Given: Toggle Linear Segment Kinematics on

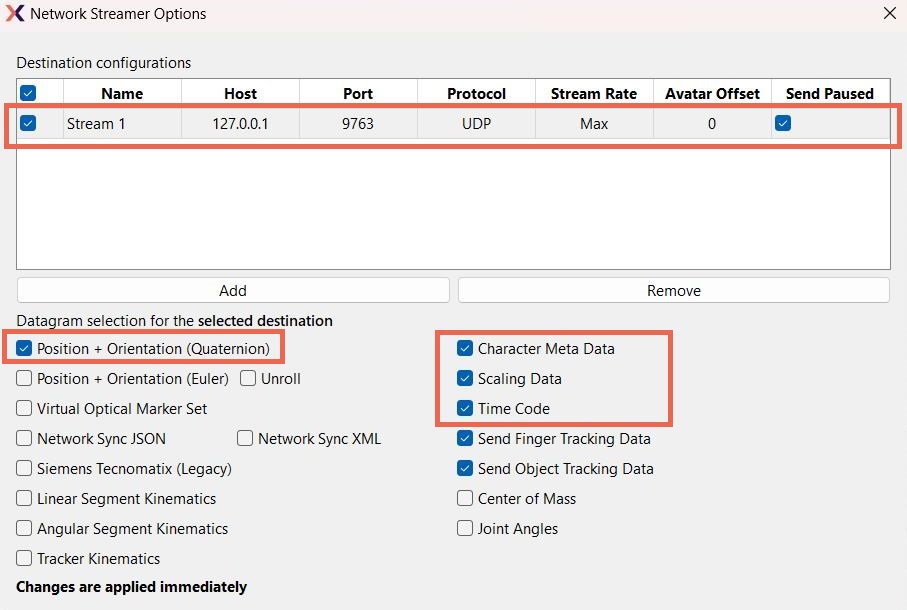Looking at the screenshot, I should pos(25,499).
